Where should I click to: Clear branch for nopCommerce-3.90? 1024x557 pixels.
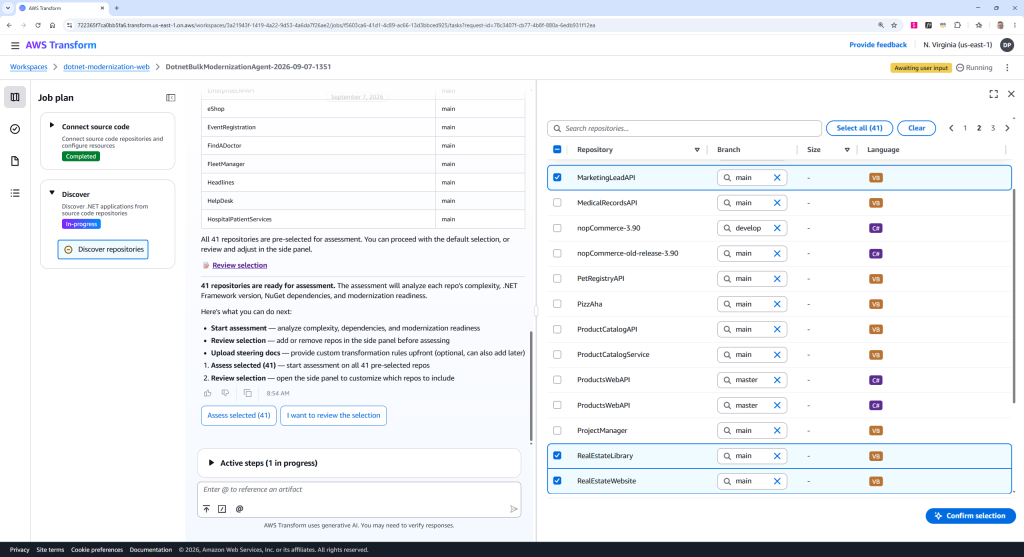(x=777, y=228)
